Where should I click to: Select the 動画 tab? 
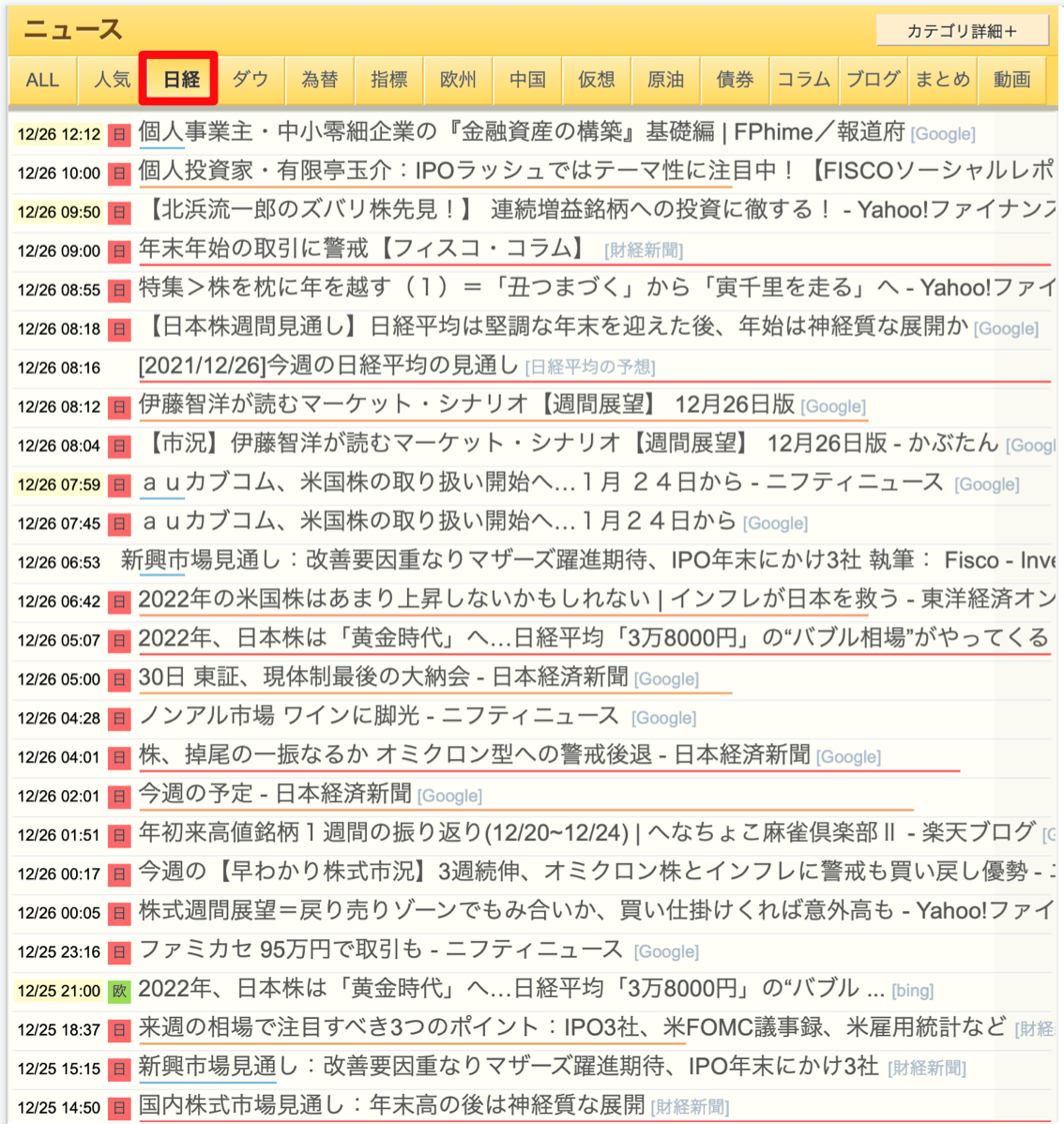1011,80
